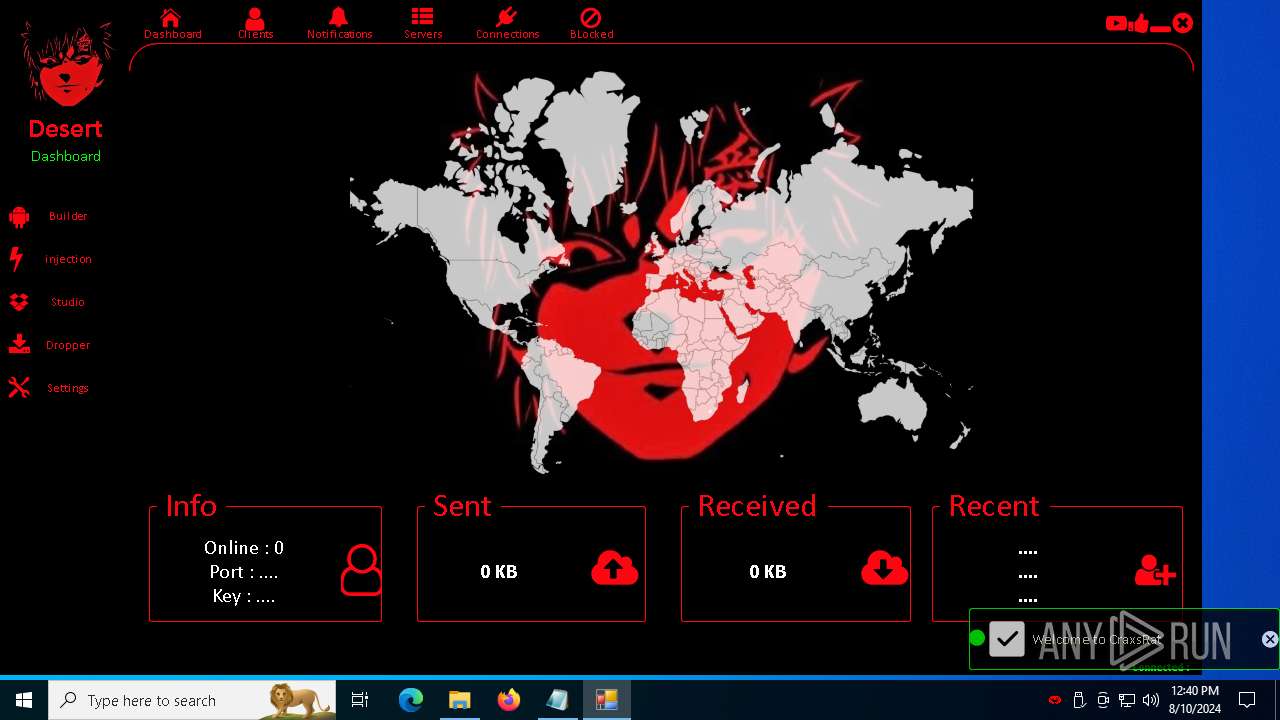Click the camera Meet Now tray icon
Screen dimensions: 1280x720
point(1103,700)
